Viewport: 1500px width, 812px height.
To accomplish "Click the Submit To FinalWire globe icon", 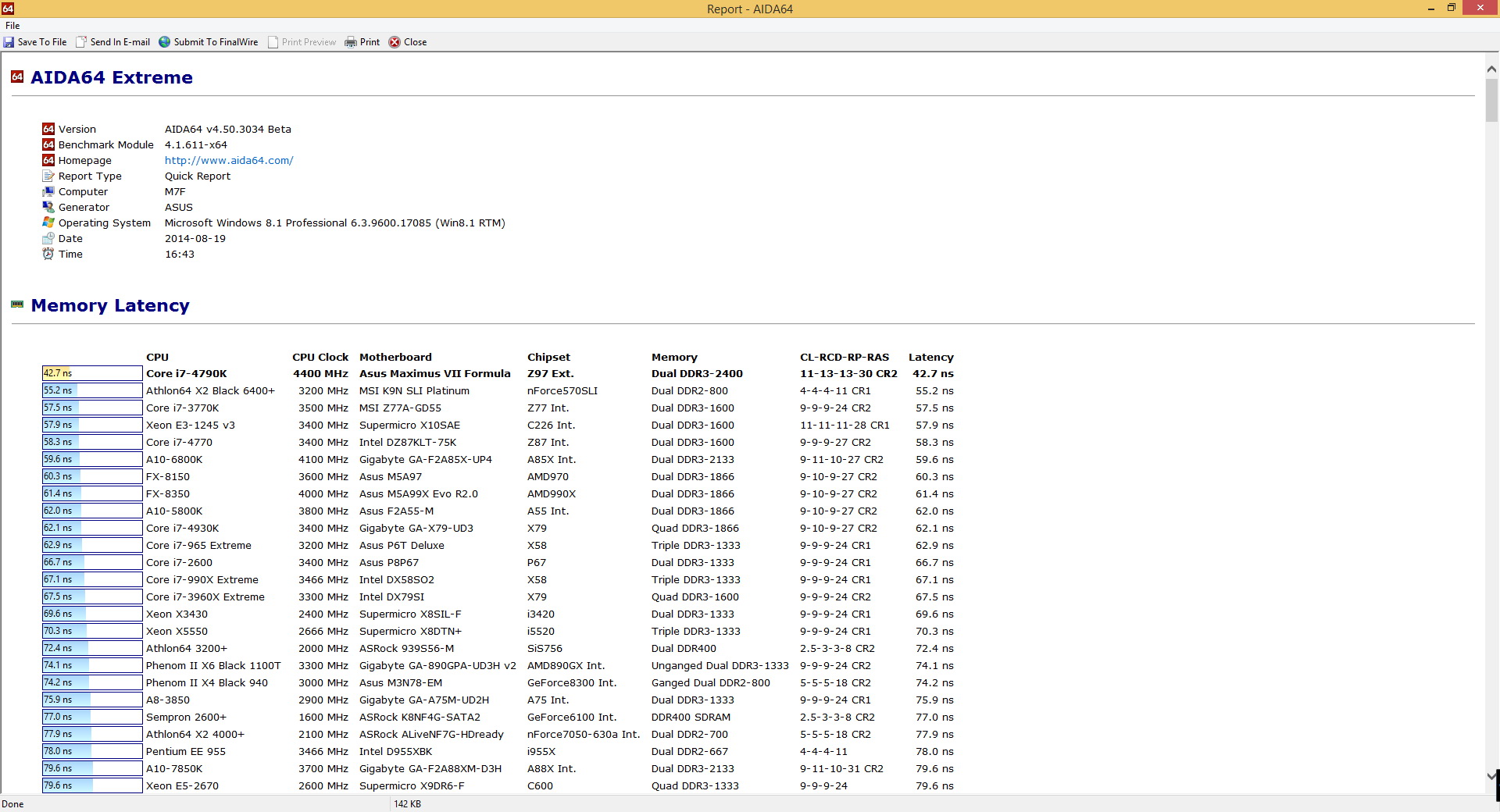I will pyautogui.click(x=164, y=42).
